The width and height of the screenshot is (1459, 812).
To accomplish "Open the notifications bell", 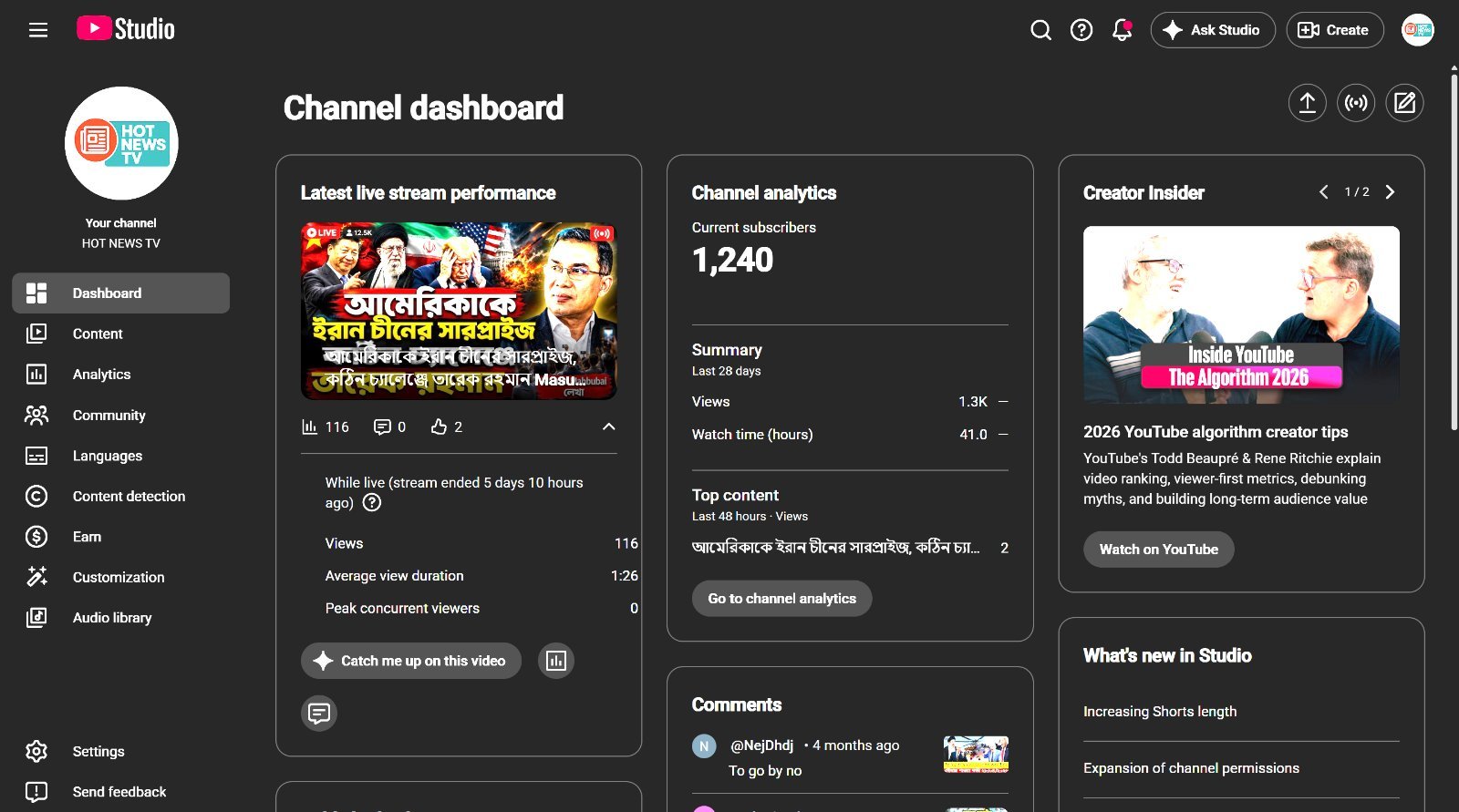I will pyautogui.click(x=1122, y=30).
